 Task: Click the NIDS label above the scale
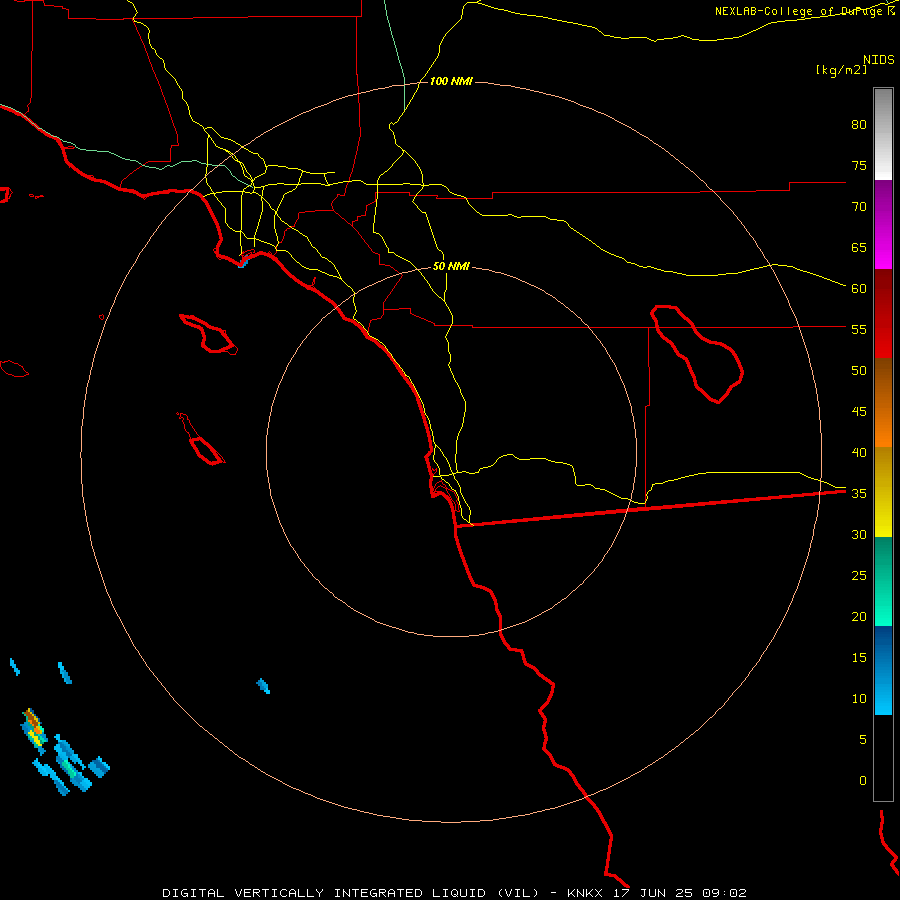click(x=878, y=60)
